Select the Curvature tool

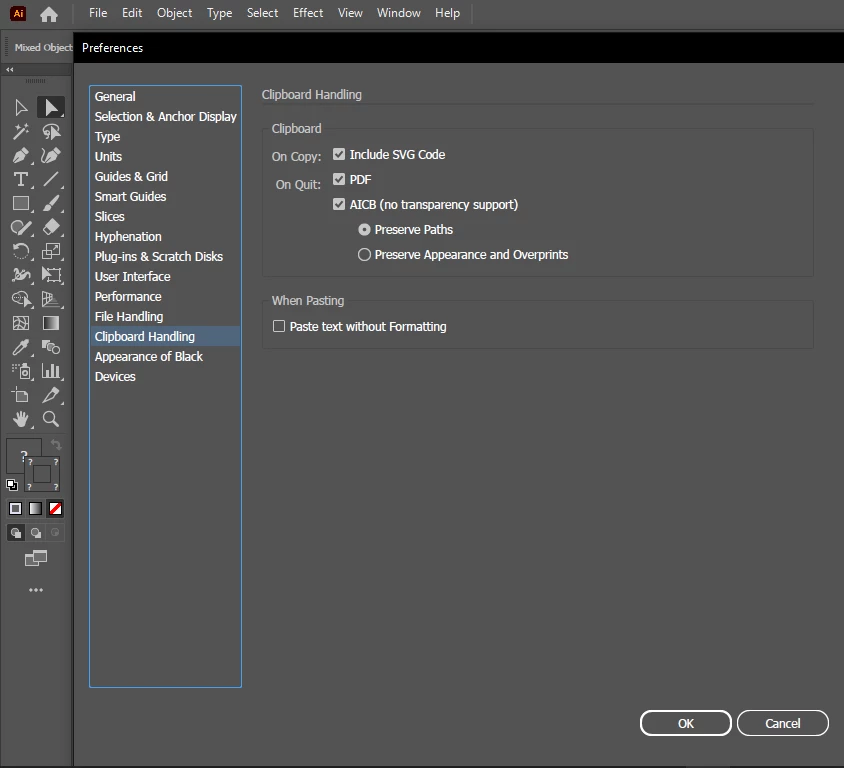51,156
